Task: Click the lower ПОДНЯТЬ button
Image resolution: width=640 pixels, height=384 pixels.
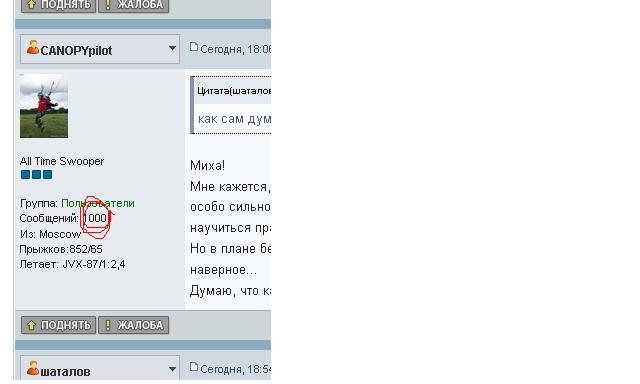Action: click(58, 325)
